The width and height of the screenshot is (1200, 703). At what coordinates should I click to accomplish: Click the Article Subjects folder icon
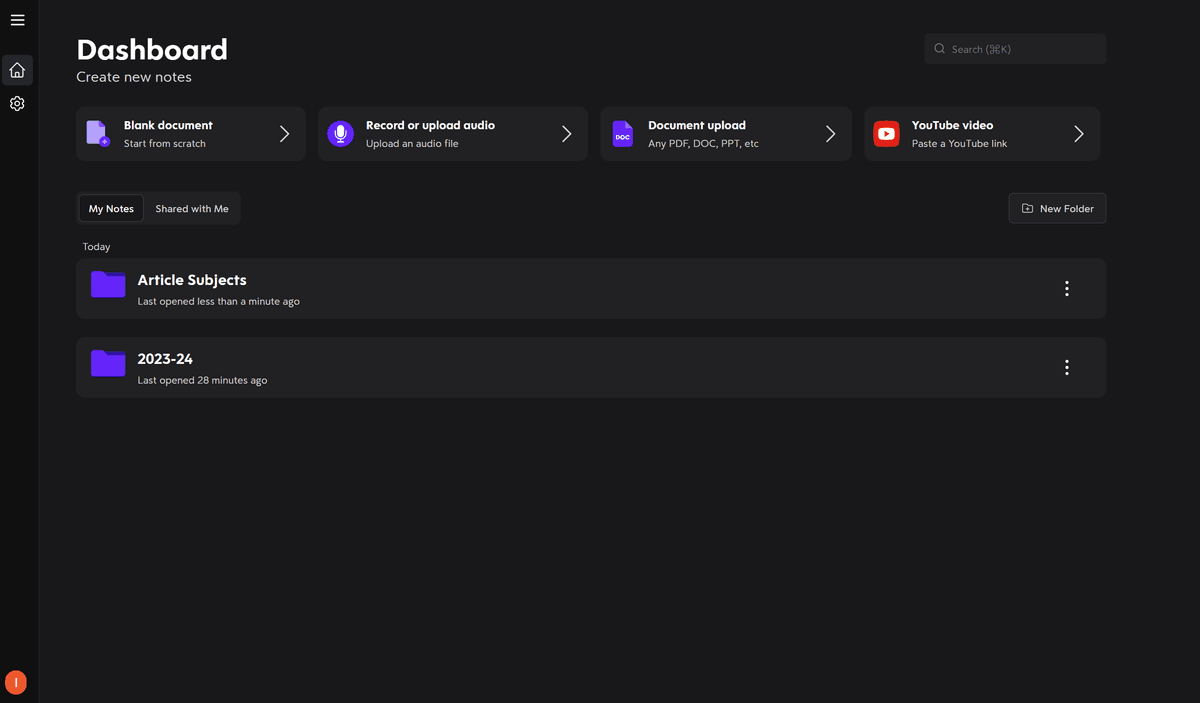click(107, 284)
